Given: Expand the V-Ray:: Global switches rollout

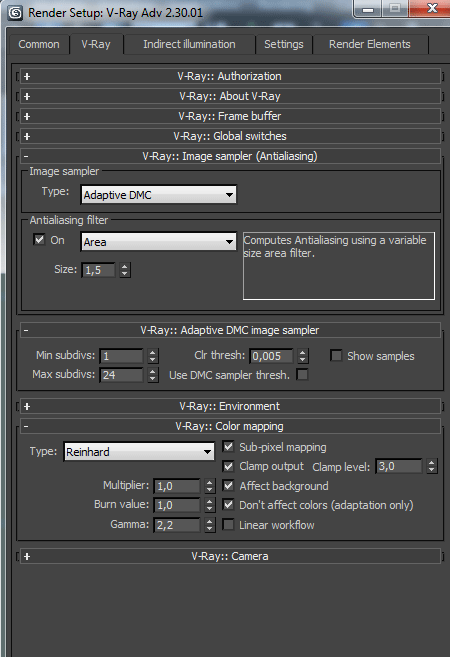Looking at the screenshot, I should (x=230, y=136).
